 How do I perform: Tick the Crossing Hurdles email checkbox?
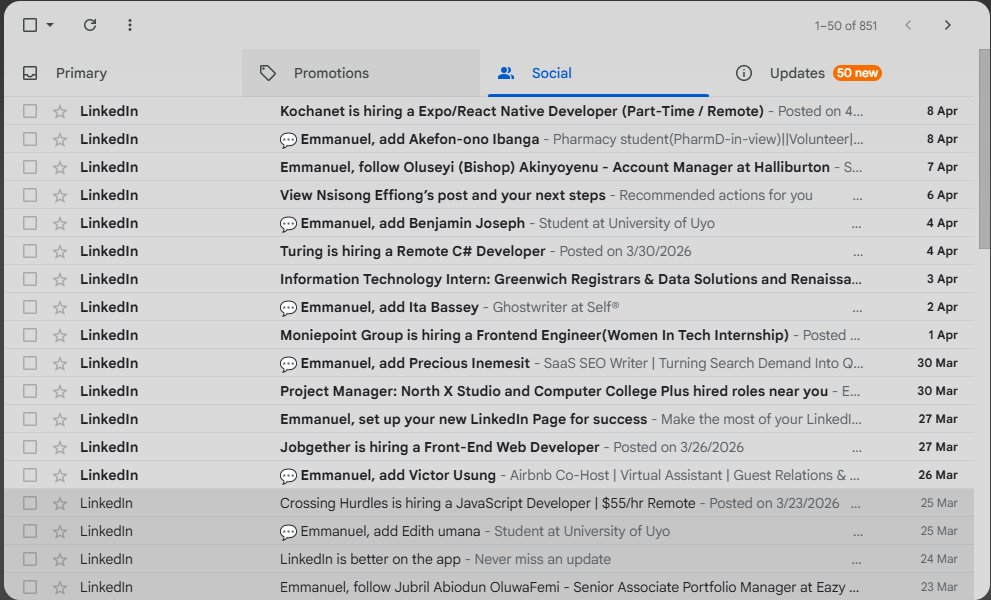point(30,503)
